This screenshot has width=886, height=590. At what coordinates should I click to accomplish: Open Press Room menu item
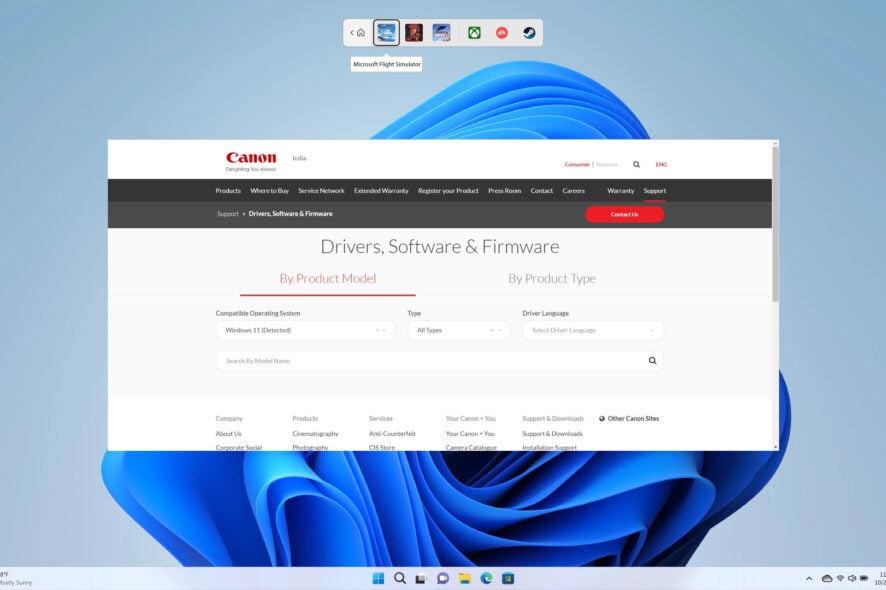click(x=505, y=191)
